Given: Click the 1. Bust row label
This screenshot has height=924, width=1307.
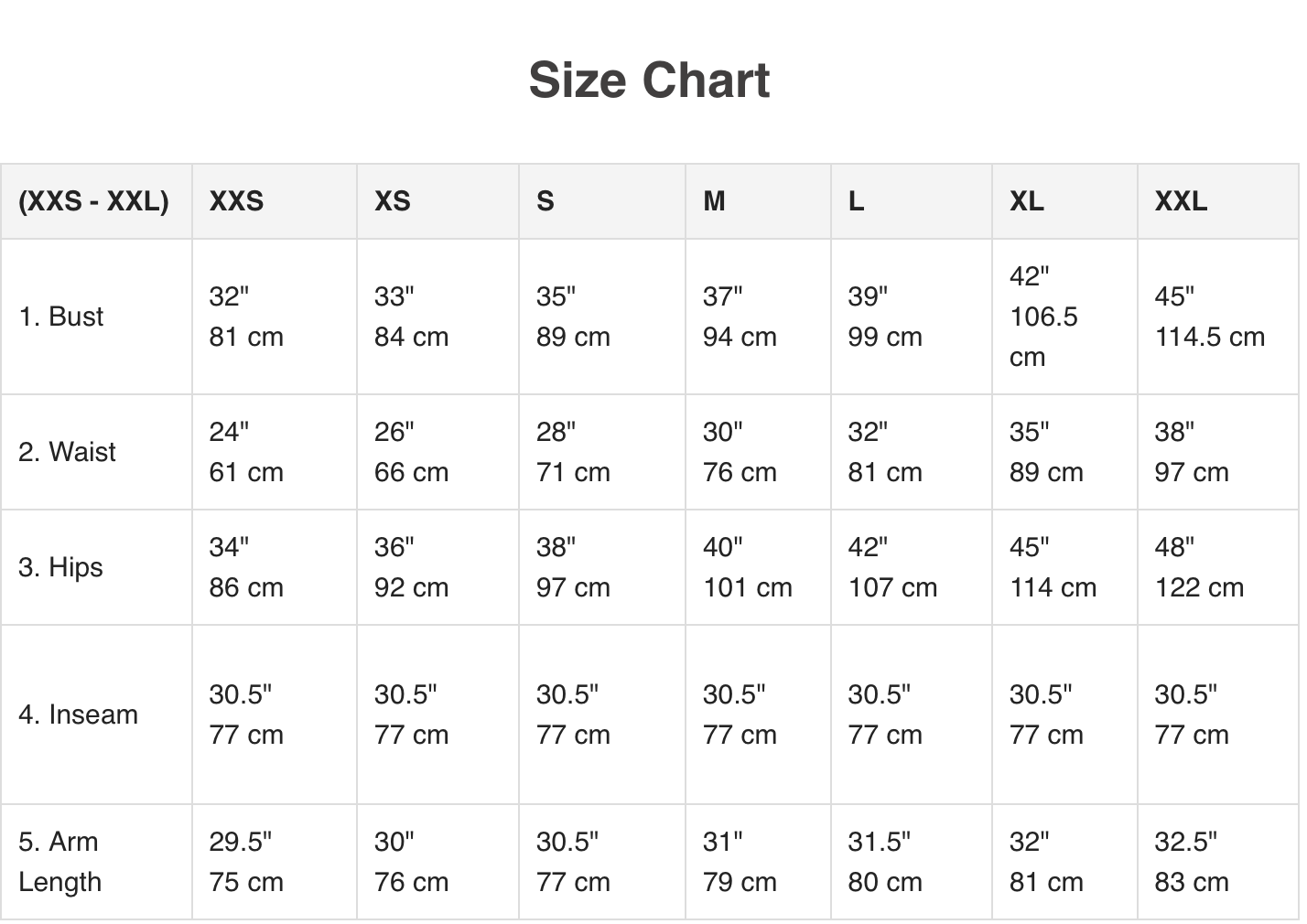Looking at the screenshot, I should (61, 317).
